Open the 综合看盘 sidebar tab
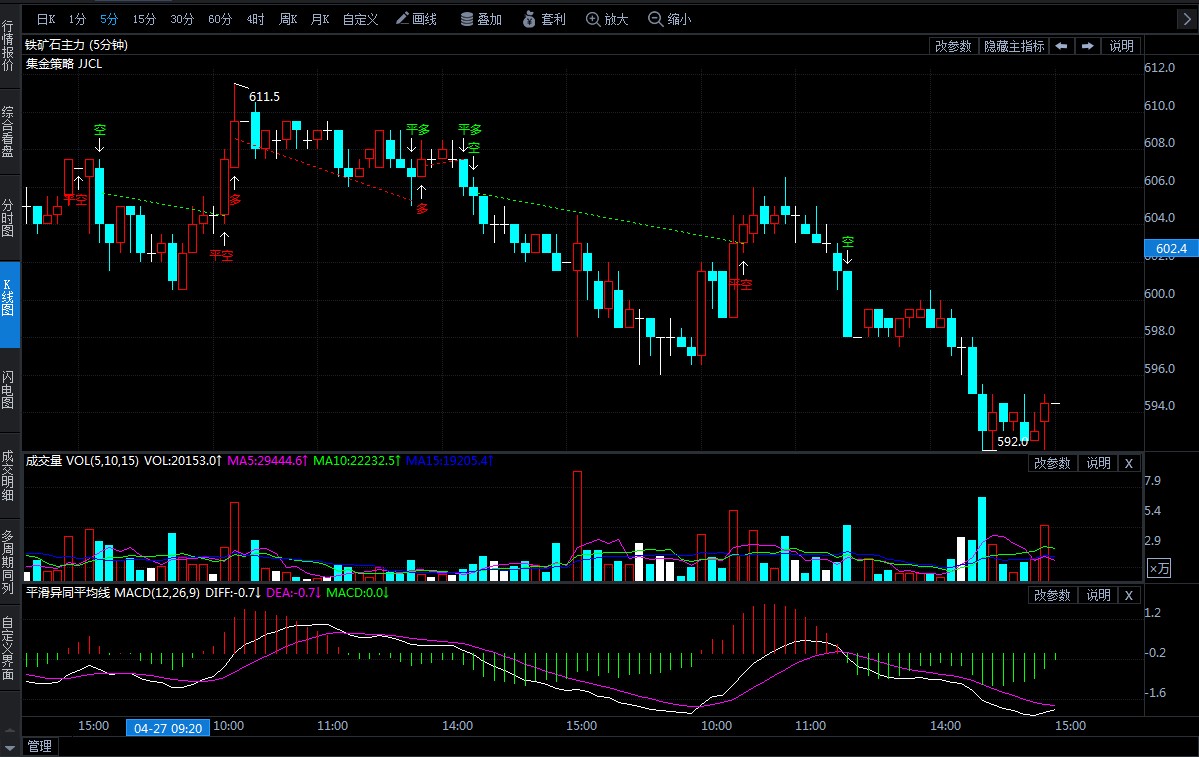 [x=8, y=132]
